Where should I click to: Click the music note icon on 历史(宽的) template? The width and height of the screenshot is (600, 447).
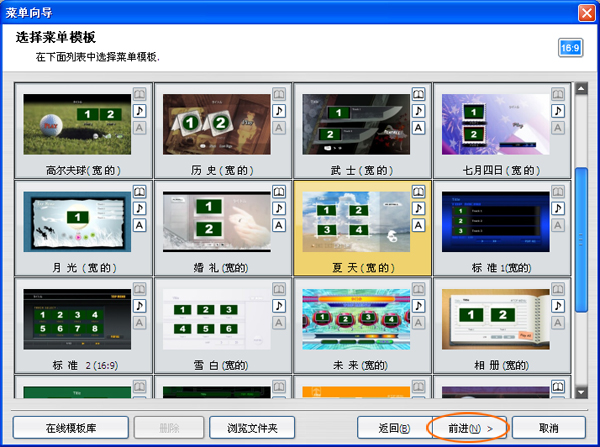coord(279,111)
